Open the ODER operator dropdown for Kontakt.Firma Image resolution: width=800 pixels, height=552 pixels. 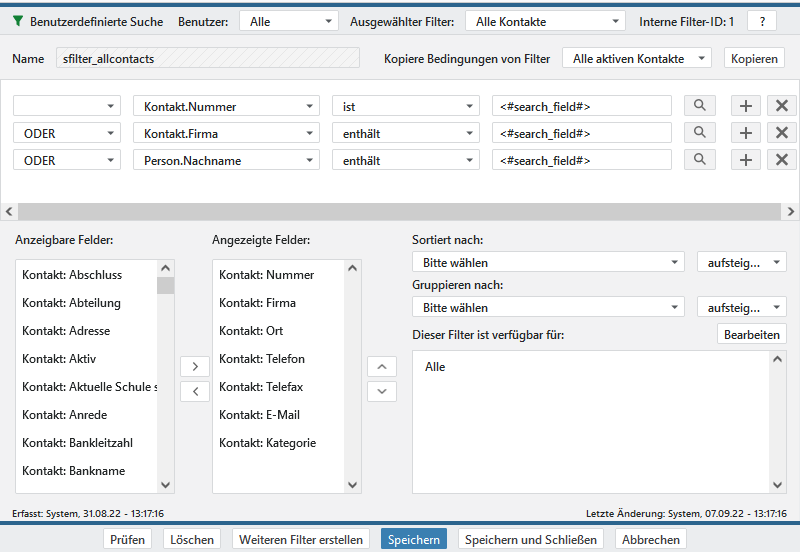66,133
